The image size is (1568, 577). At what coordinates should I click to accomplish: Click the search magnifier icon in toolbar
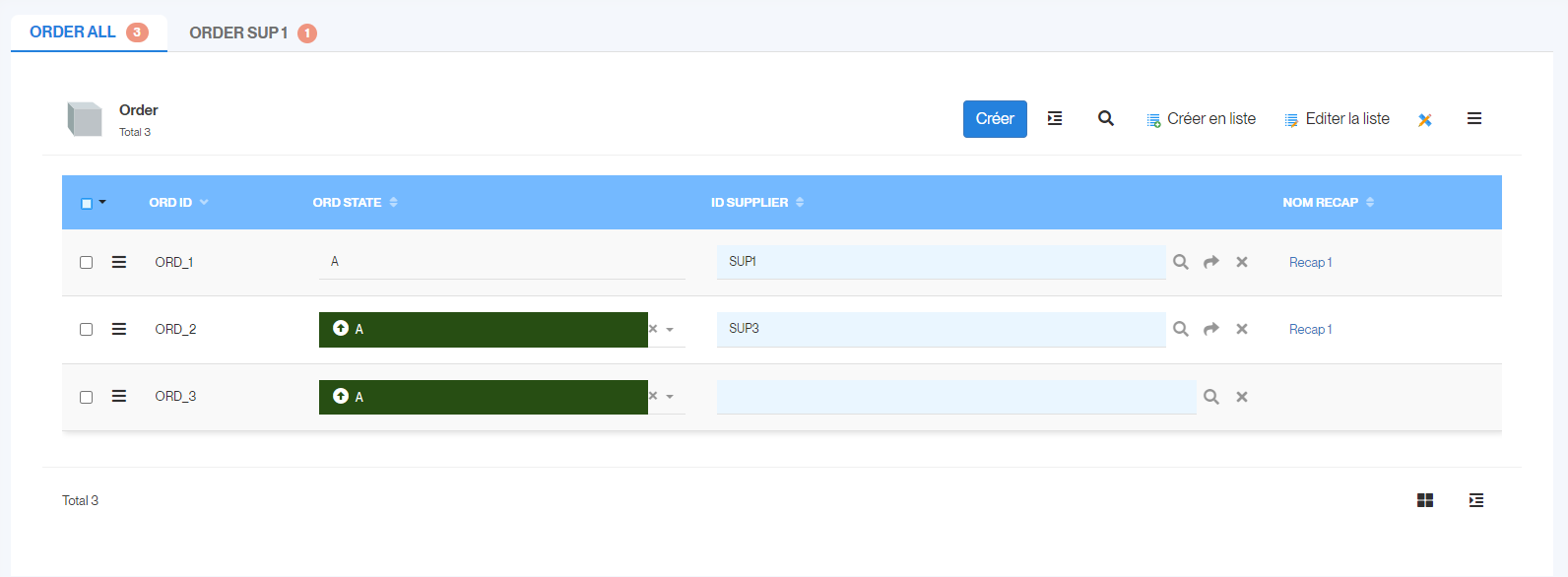click(1106, 118)
